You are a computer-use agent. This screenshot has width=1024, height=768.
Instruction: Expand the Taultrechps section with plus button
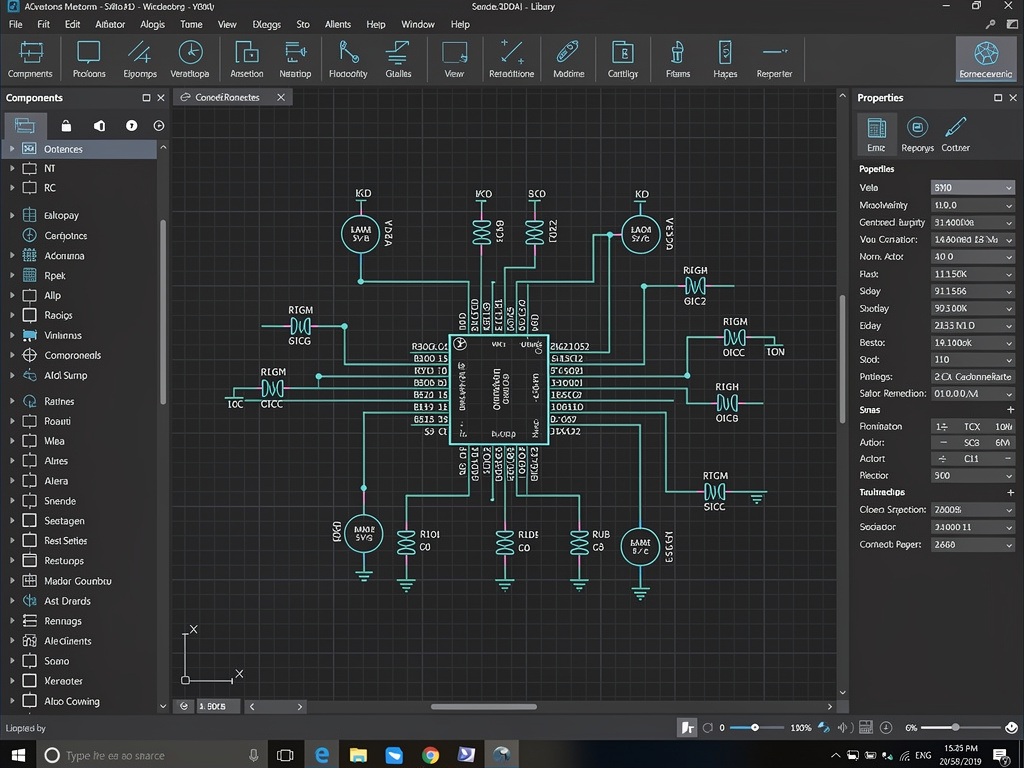[x=1010, y=492]
